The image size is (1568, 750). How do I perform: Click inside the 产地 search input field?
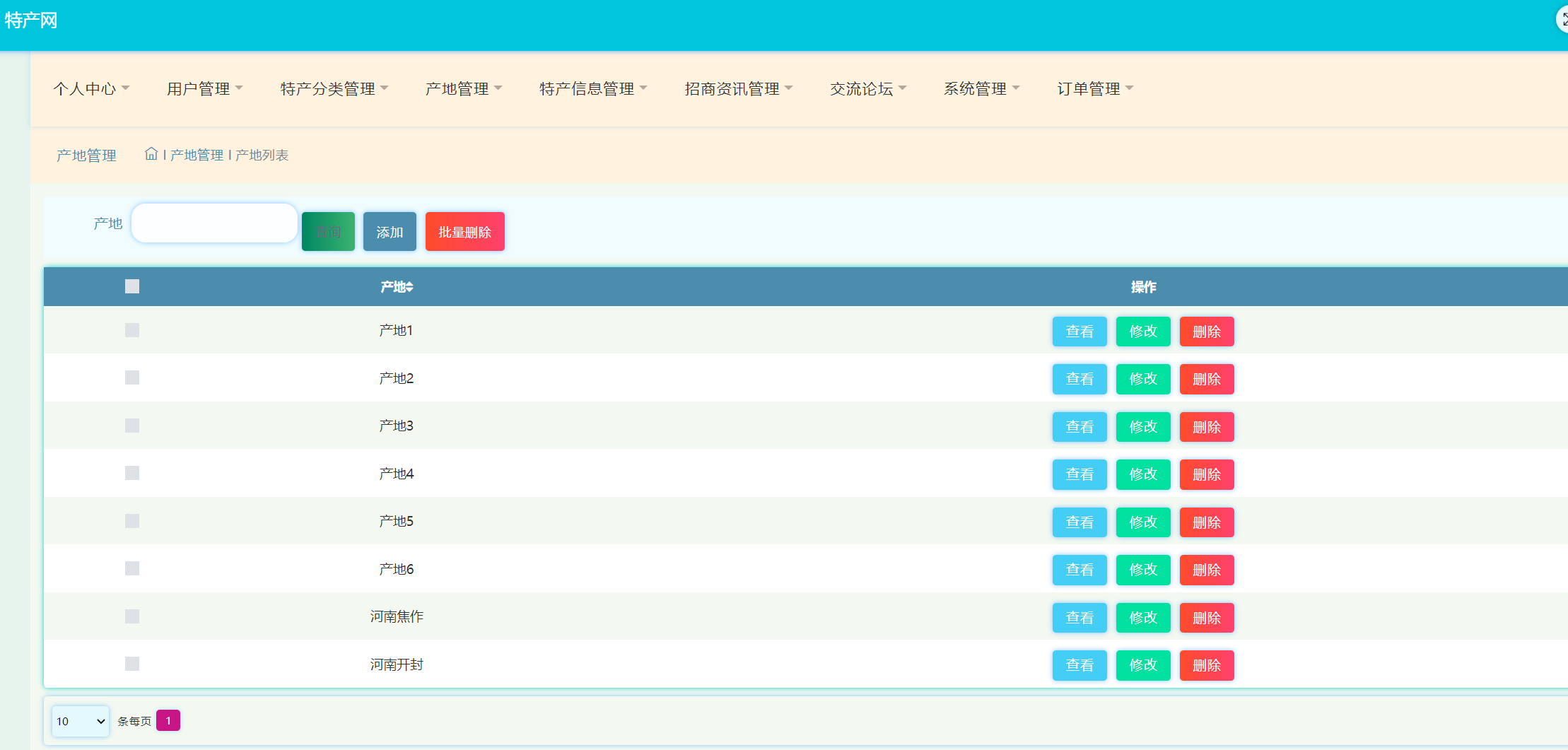tap(213, 223)
